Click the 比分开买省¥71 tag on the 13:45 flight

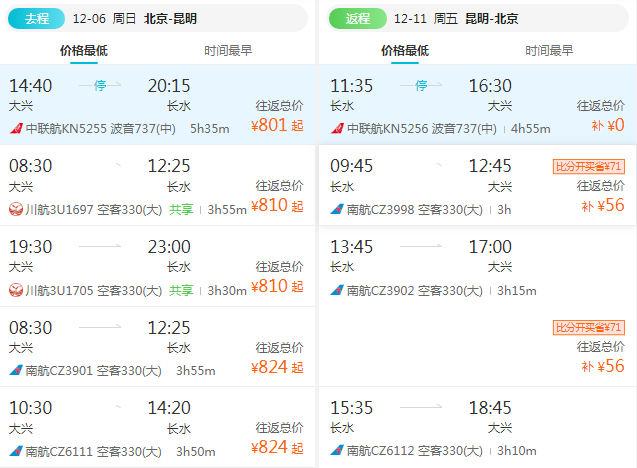(x=589, y=327)
